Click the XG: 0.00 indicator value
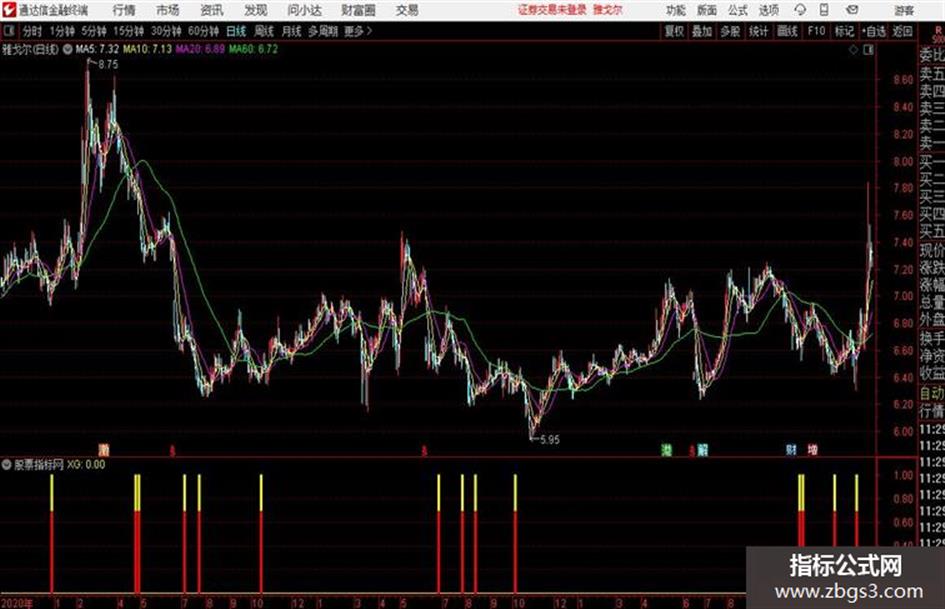This screenshot has width=945, height=609. [x=86, y=464]
